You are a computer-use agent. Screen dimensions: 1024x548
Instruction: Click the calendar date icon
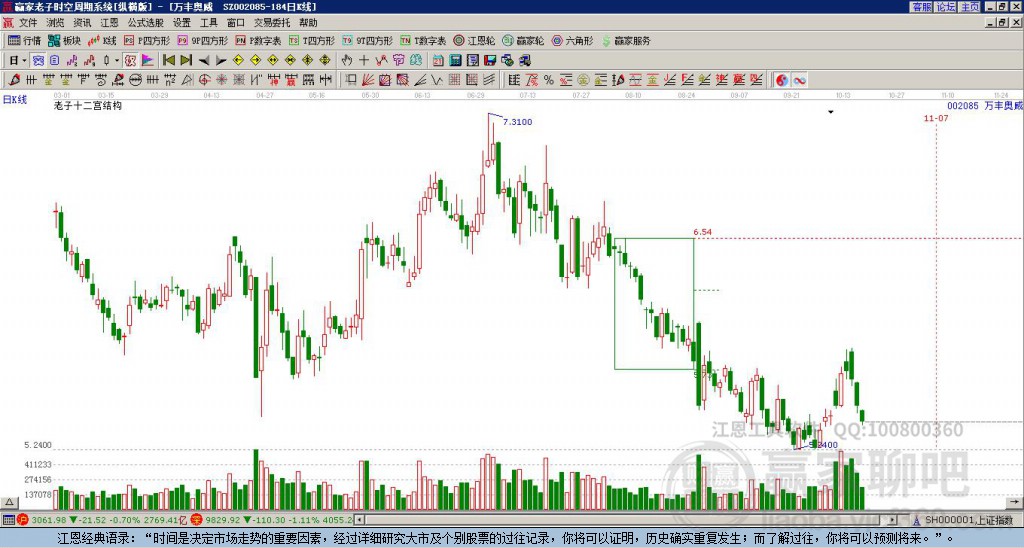pyautogui.click(x=438, y=60)
